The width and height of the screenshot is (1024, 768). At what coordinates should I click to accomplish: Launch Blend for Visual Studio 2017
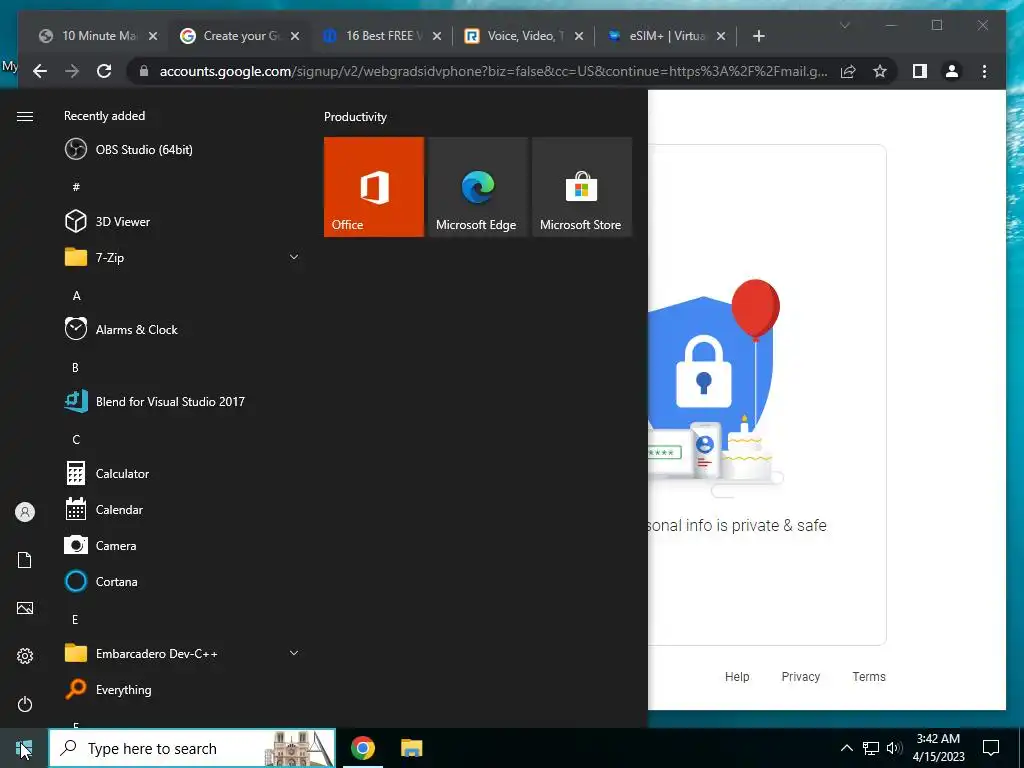[182, 401]
